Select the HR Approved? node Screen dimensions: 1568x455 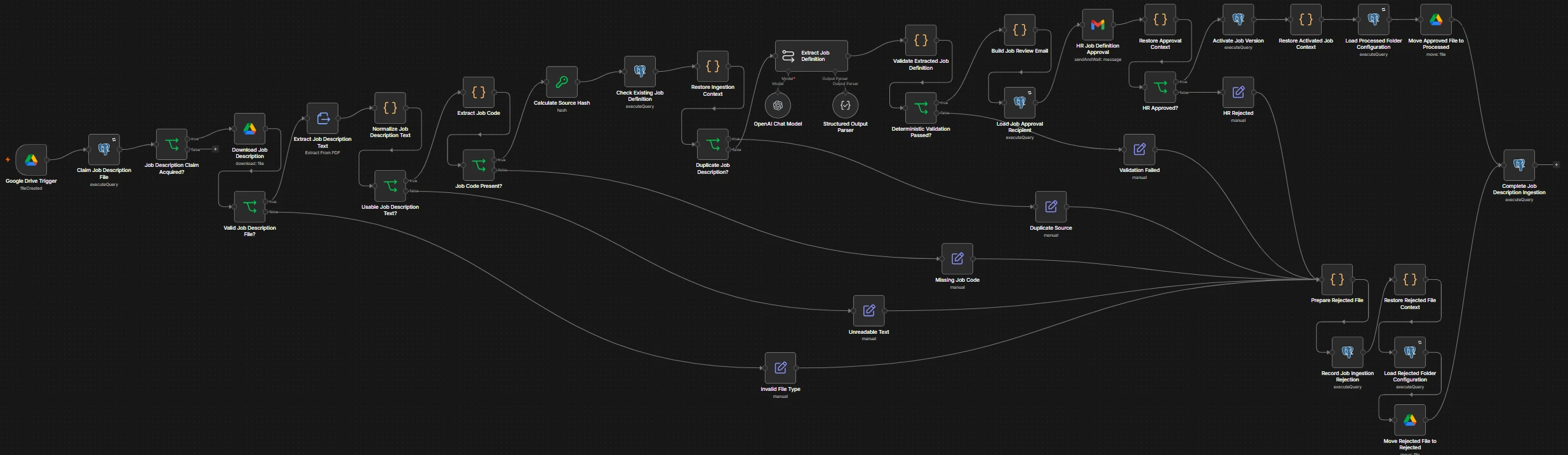point(1160,88)
